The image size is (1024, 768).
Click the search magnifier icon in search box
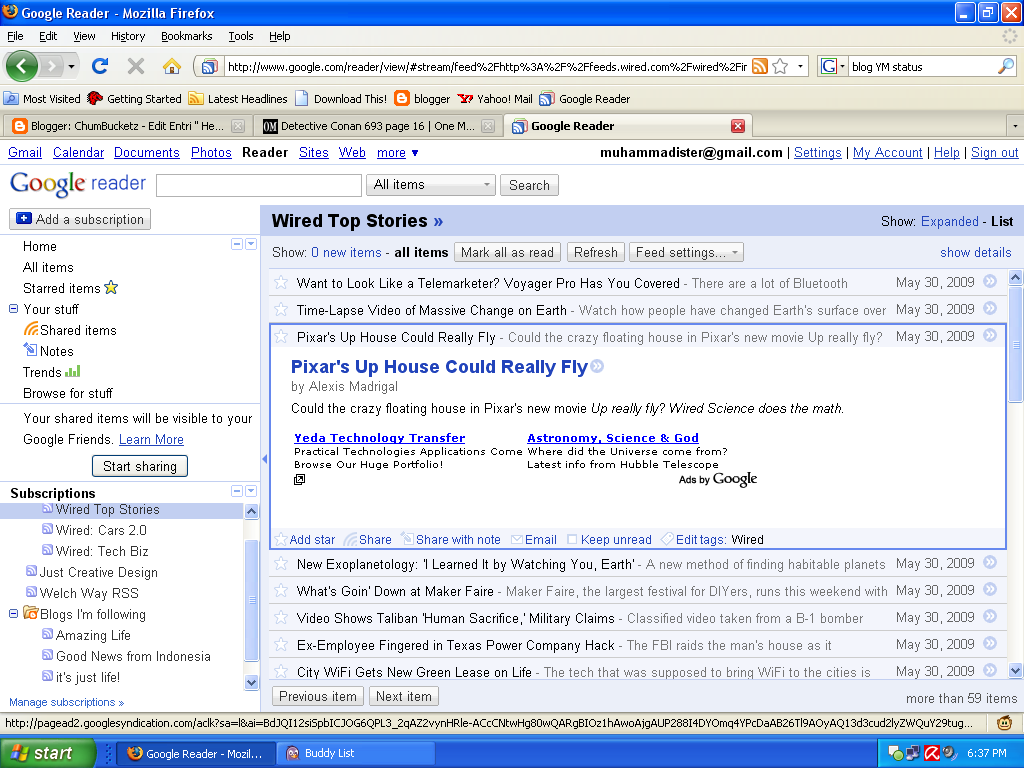click(x=1006, y=66)
